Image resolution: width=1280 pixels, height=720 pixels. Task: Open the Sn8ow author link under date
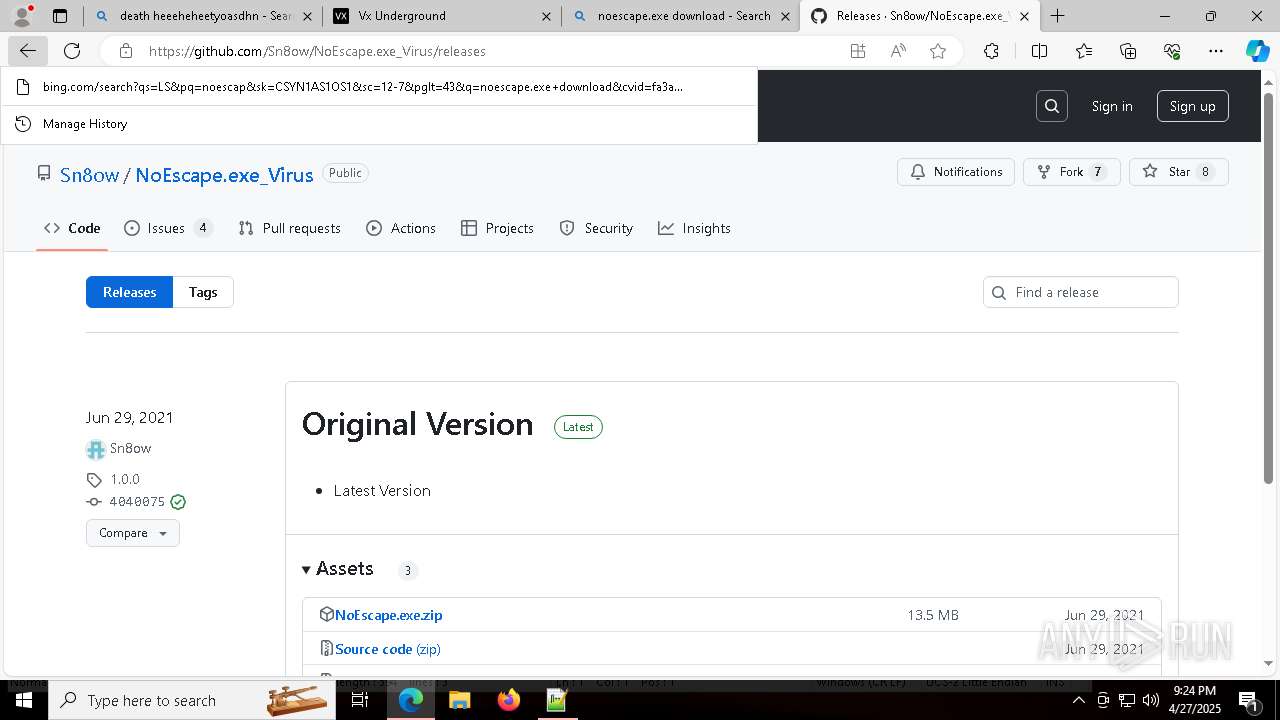[x=130, y=449]
